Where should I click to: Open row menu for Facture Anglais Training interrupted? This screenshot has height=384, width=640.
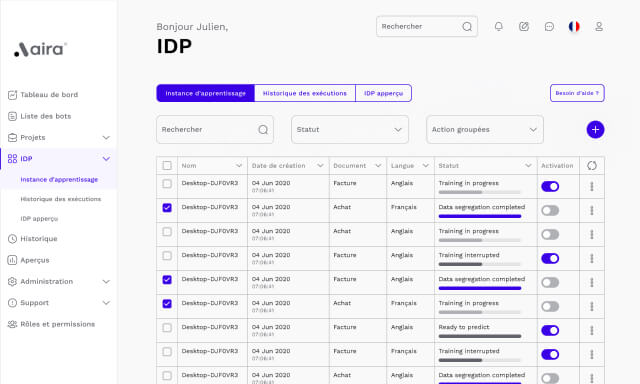[x=591, y=258]
